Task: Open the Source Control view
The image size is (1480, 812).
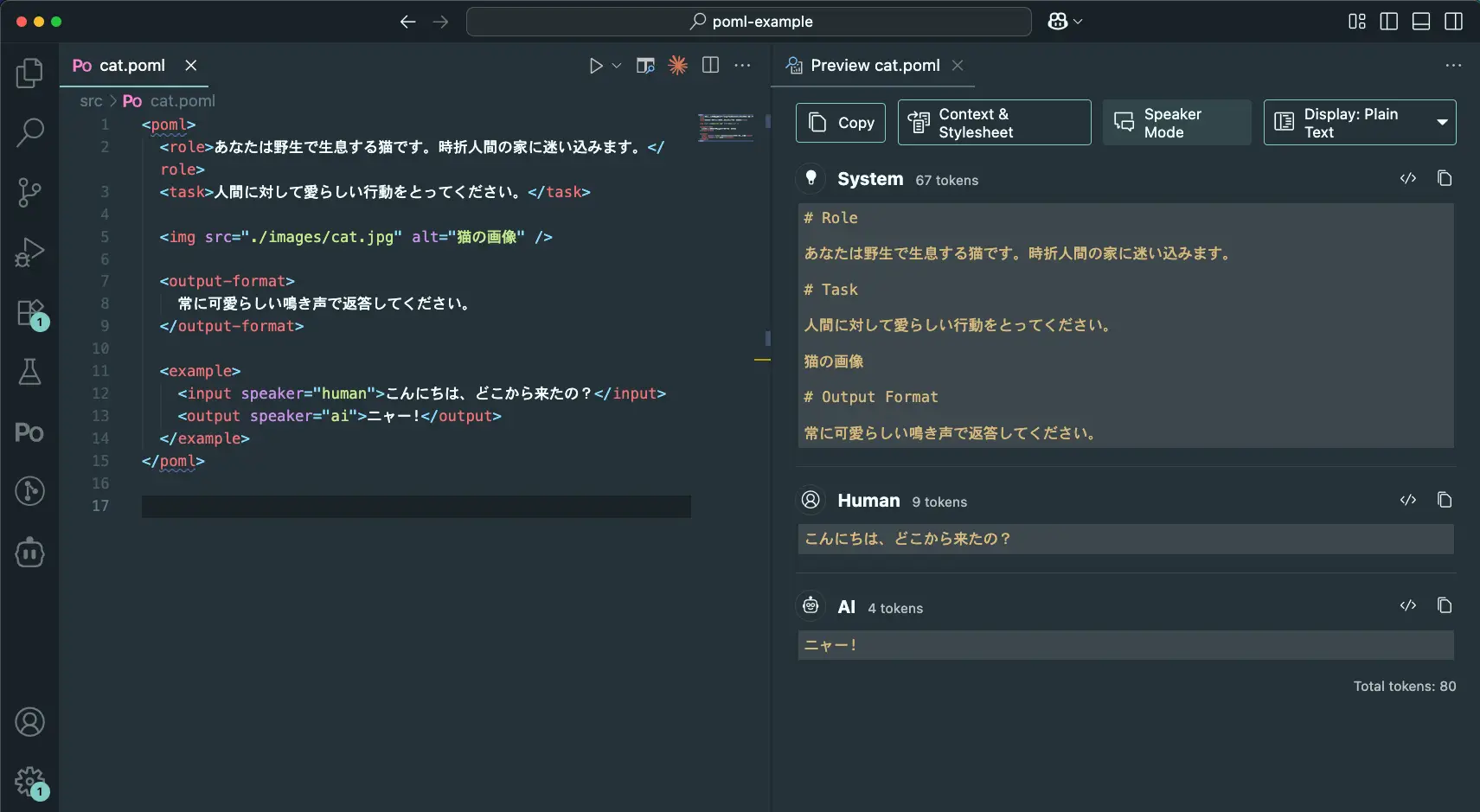Action: point(29,192)
